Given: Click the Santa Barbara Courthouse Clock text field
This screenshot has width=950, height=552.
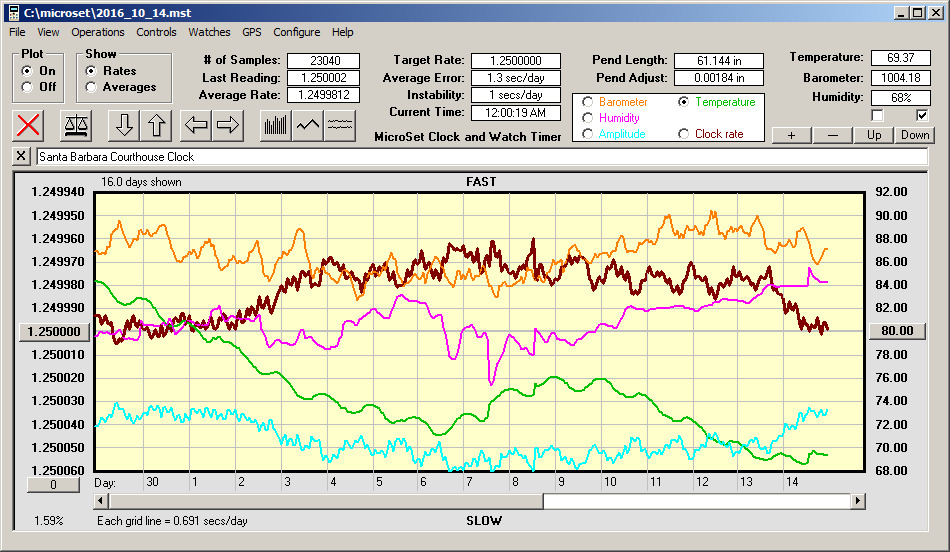Looking at the screenshot, I should click(480, 157).
